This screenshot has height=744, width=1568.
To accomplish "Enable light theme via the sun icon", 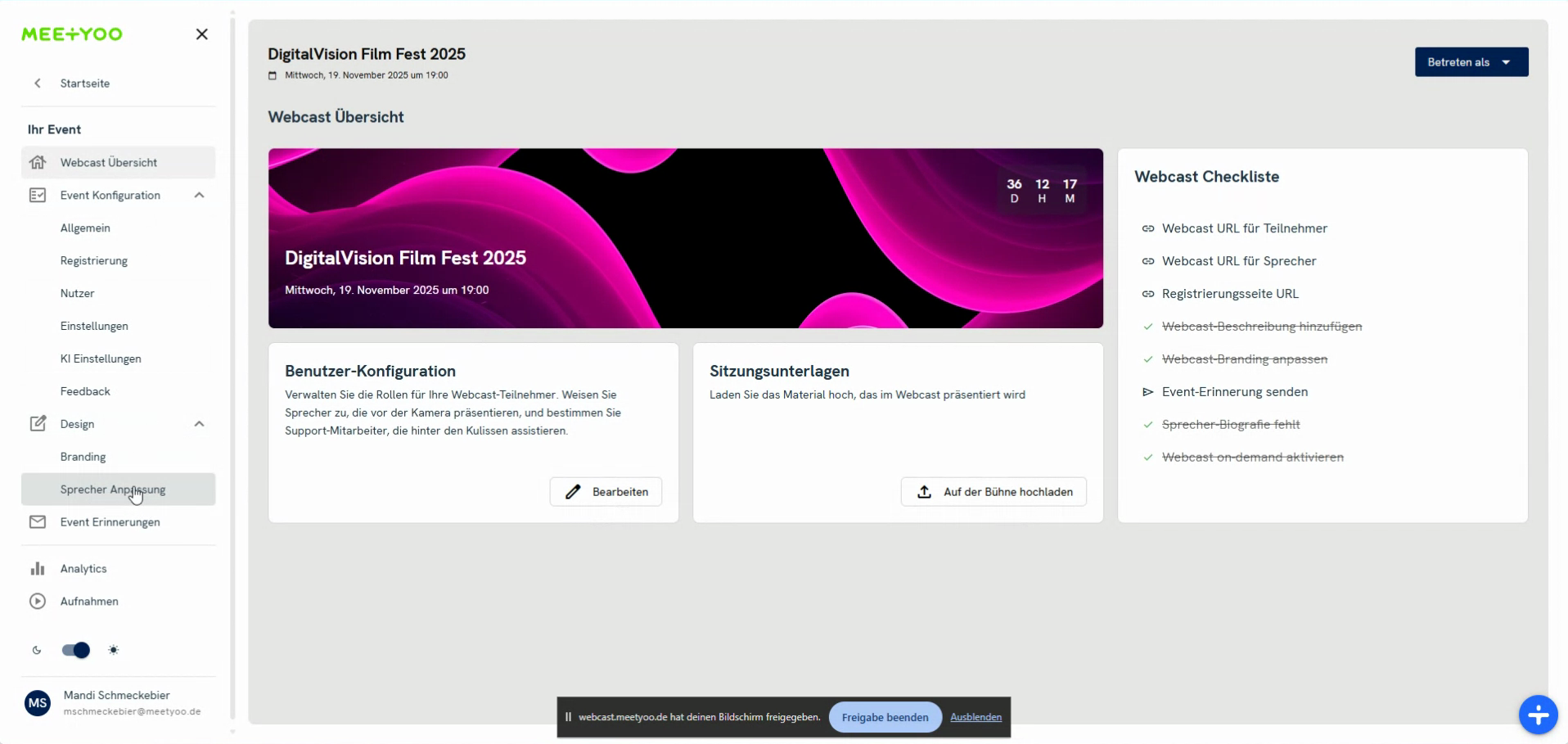I will coord(114,650).
